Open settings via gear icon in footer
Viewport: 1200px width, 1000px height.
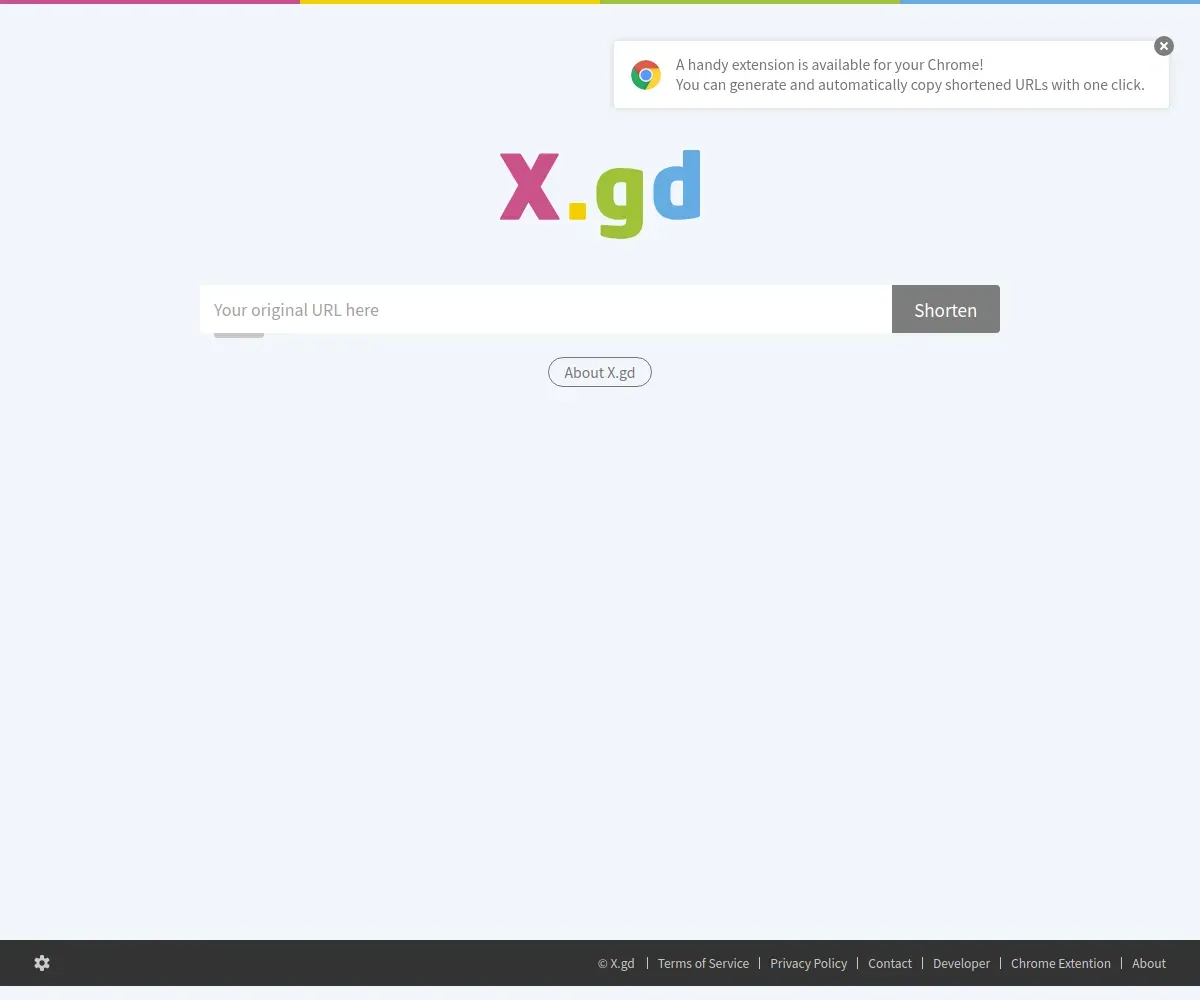(x=42, y=963)
